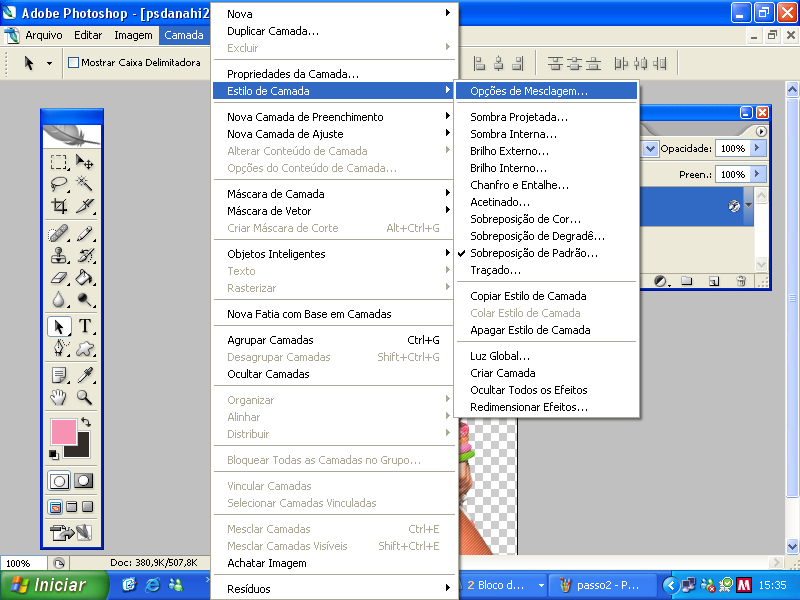Select the Healing Brush tool
800x600 pixels.
pyautogui.click(x=59, y=234)
